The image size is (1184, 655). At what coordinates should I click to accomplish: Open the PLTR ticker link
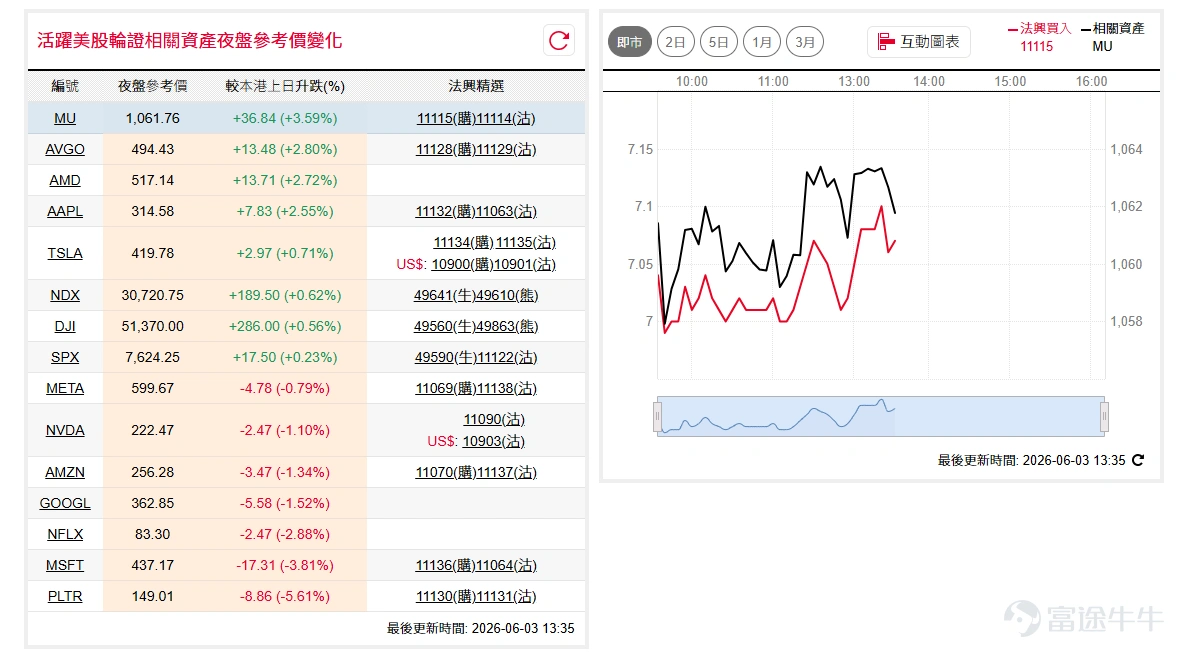pos(65,596)
